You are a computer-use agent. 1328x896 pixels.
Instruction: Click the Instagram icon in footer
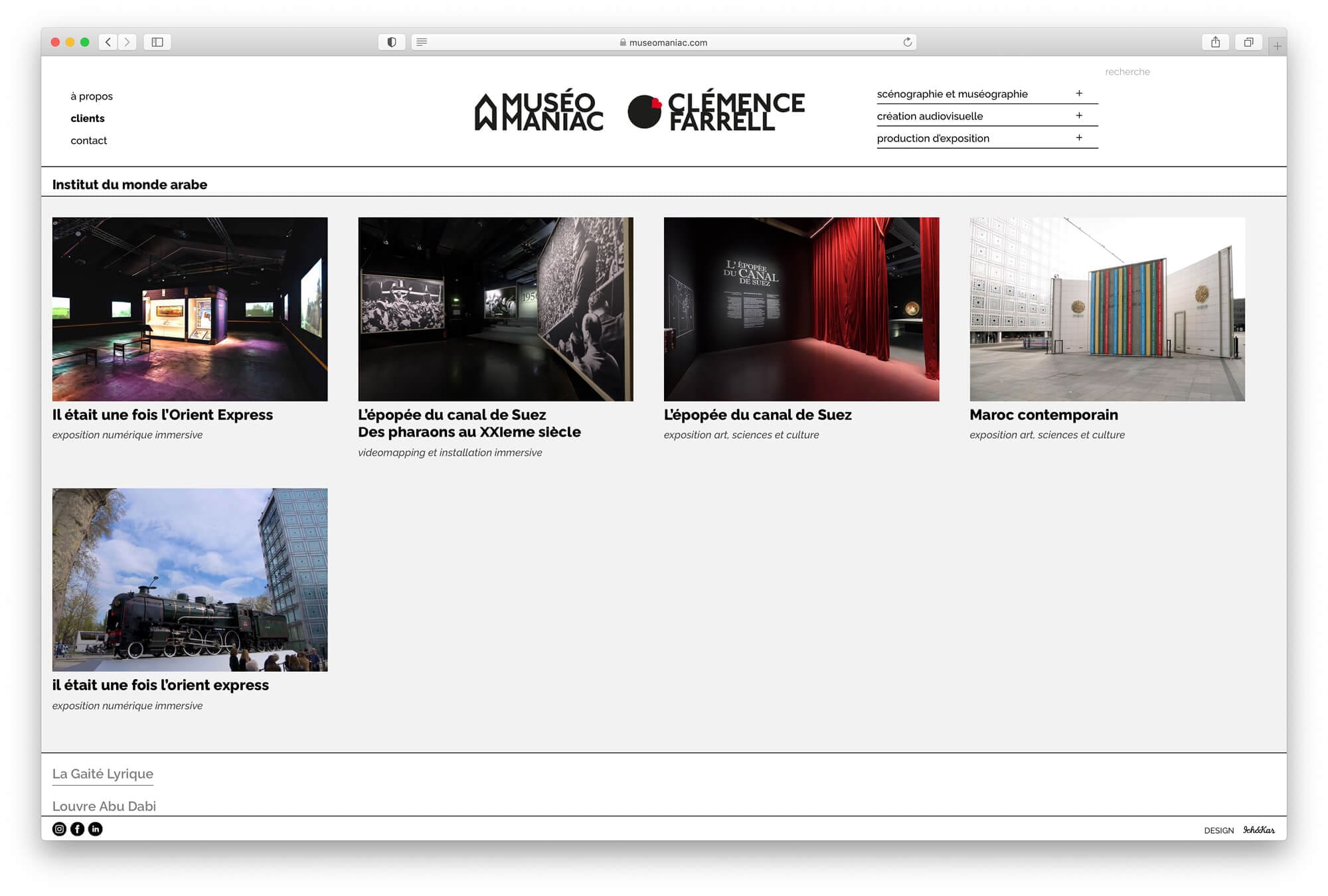(59, 829)
